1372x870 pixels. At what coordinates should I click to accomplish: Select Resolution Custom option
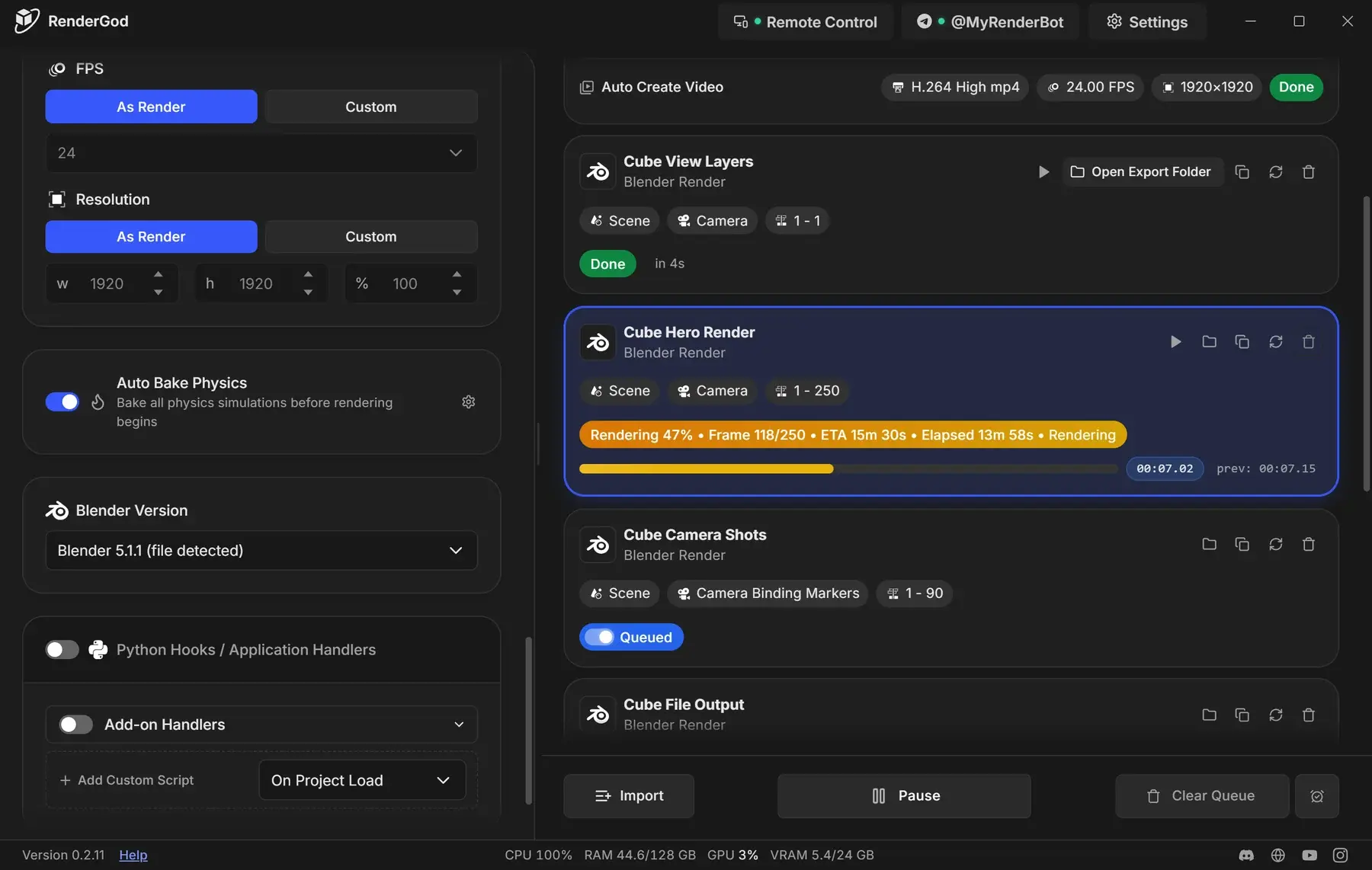coord(371,237)
